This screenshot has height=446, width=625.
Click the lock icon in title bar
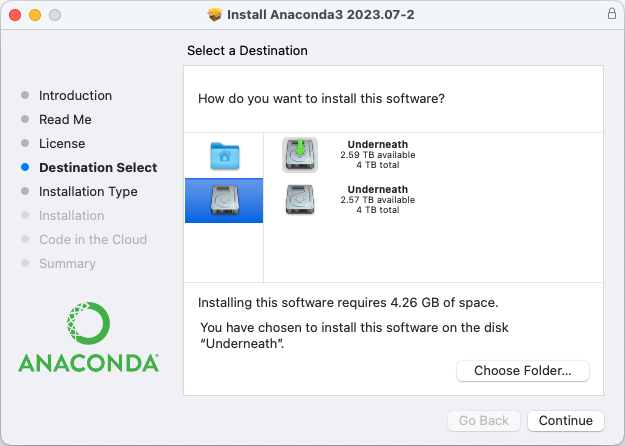[611, 15]
